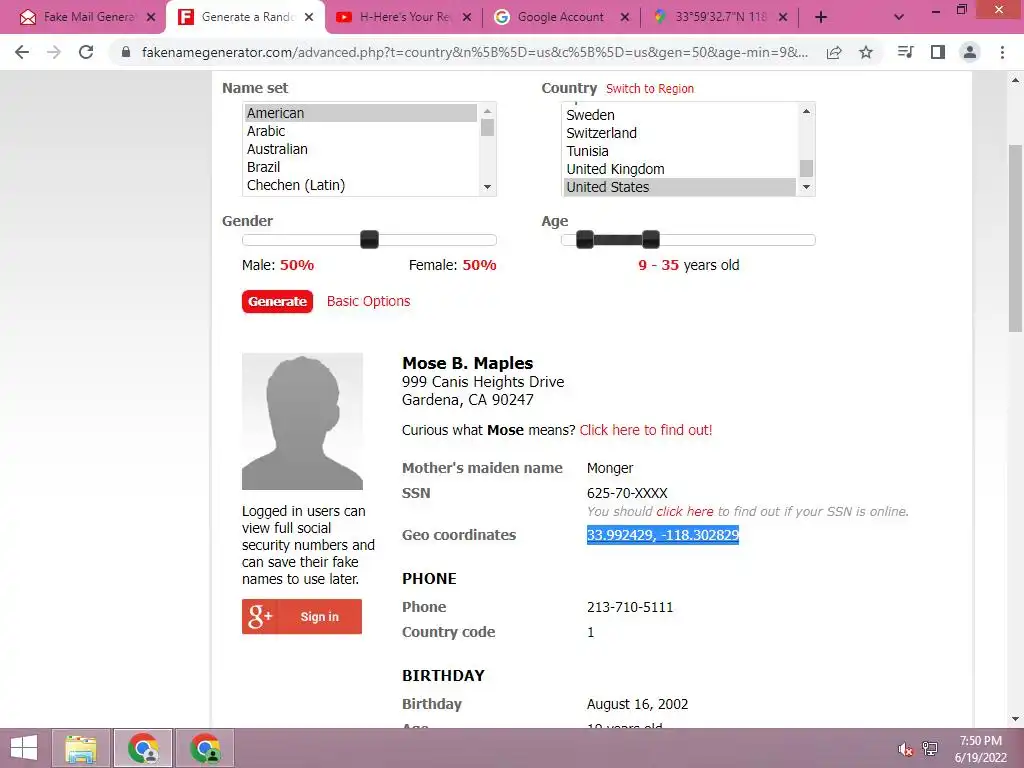
Task: Go back to the previous page
Action: click(x=22, y=52)
